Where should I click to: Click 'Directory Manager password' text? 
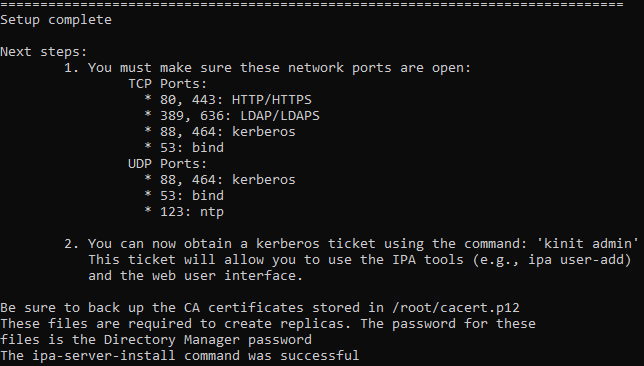tap(208, 340)
